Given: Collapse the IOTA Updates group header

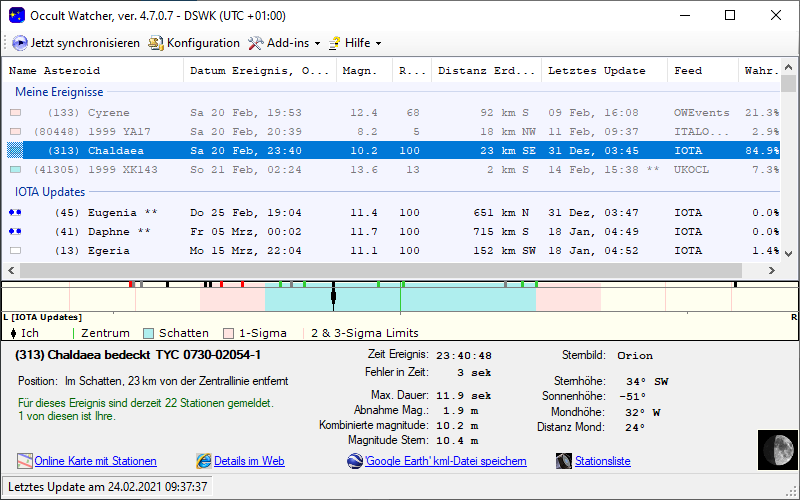Looking at the screenshot, I should 50,191.
